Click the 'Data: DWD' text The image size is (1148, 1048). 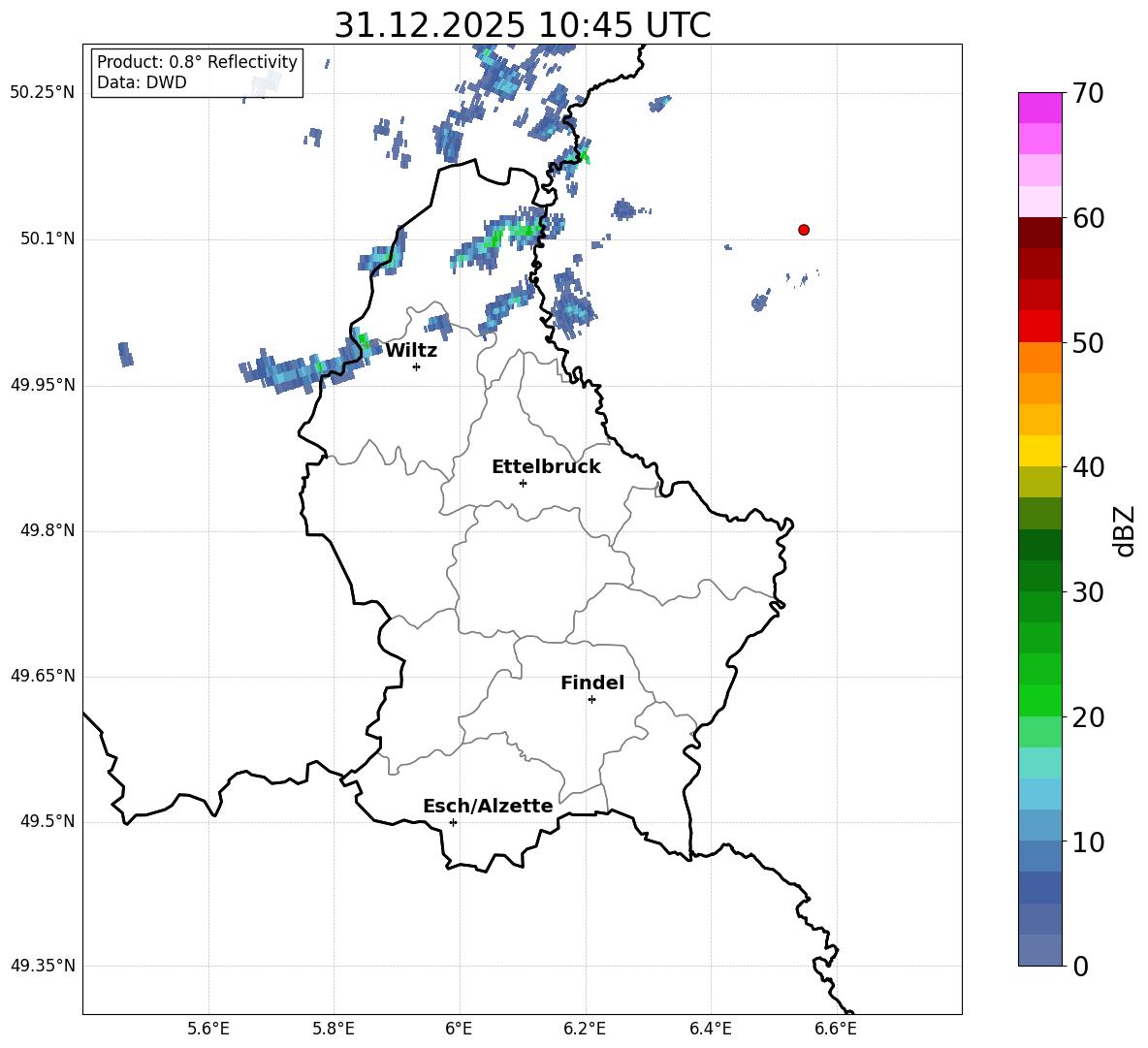(142, 82)
